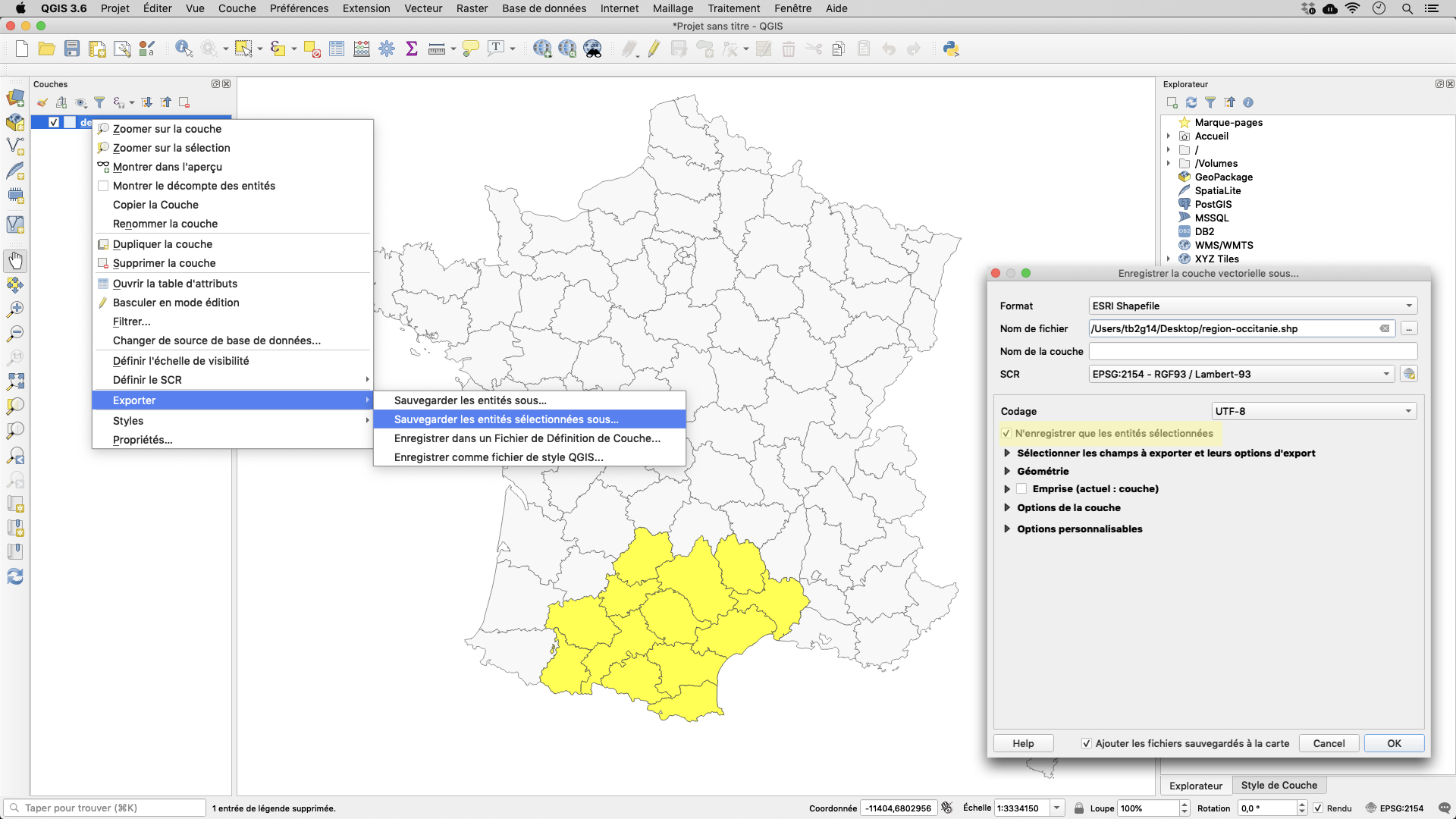Screen dimensions: 1456x819
Task: Toggle the Emprise (actuel : couche) checkbox
Action: point(1021,489)
